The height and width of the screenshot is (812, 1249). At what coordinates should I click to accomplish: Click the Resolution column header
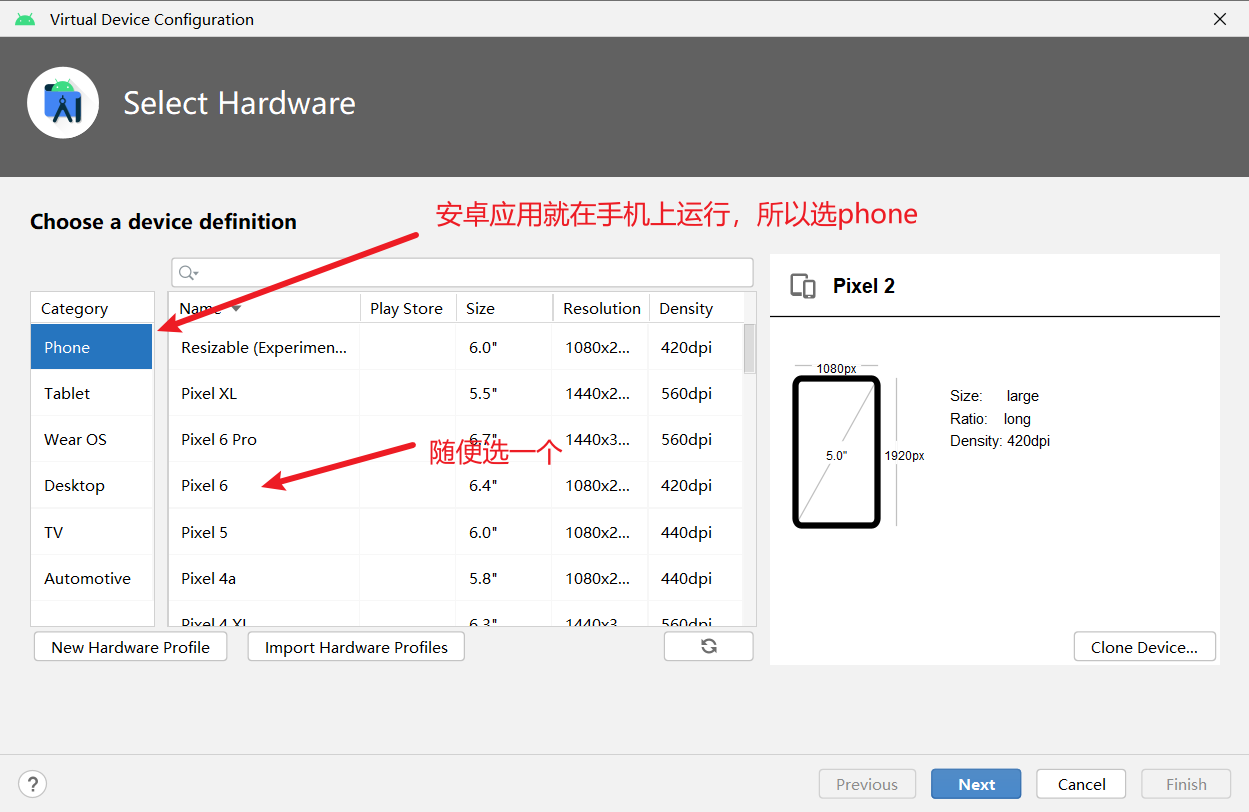pos(601,308)
